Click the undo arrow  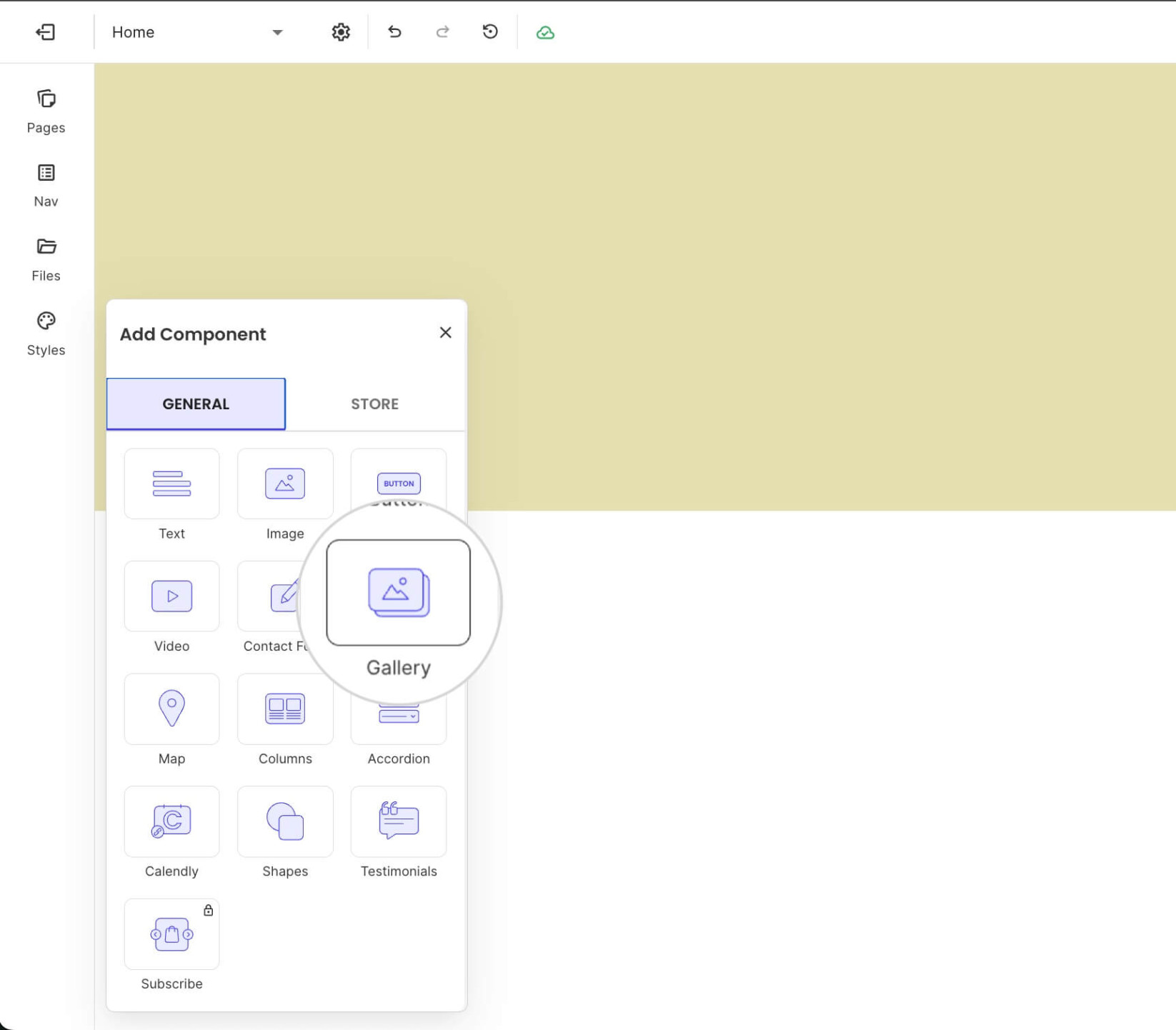(x=394, y=32)
